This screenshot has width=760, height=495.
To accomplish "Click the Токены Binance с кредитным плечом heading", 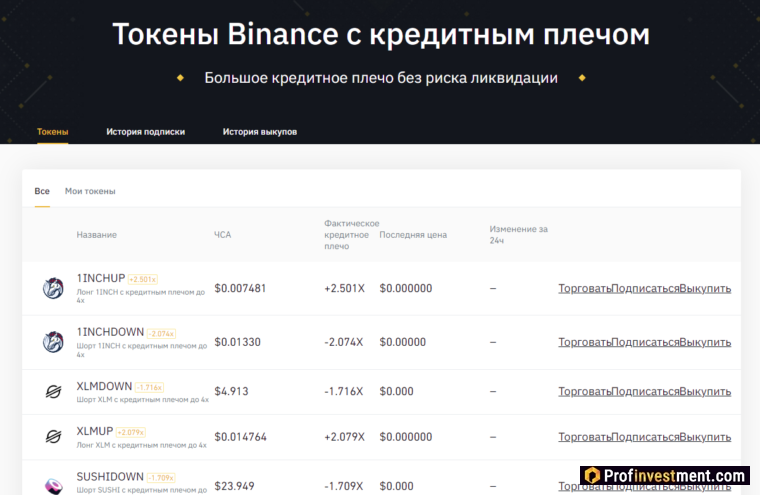I will 380,34.
